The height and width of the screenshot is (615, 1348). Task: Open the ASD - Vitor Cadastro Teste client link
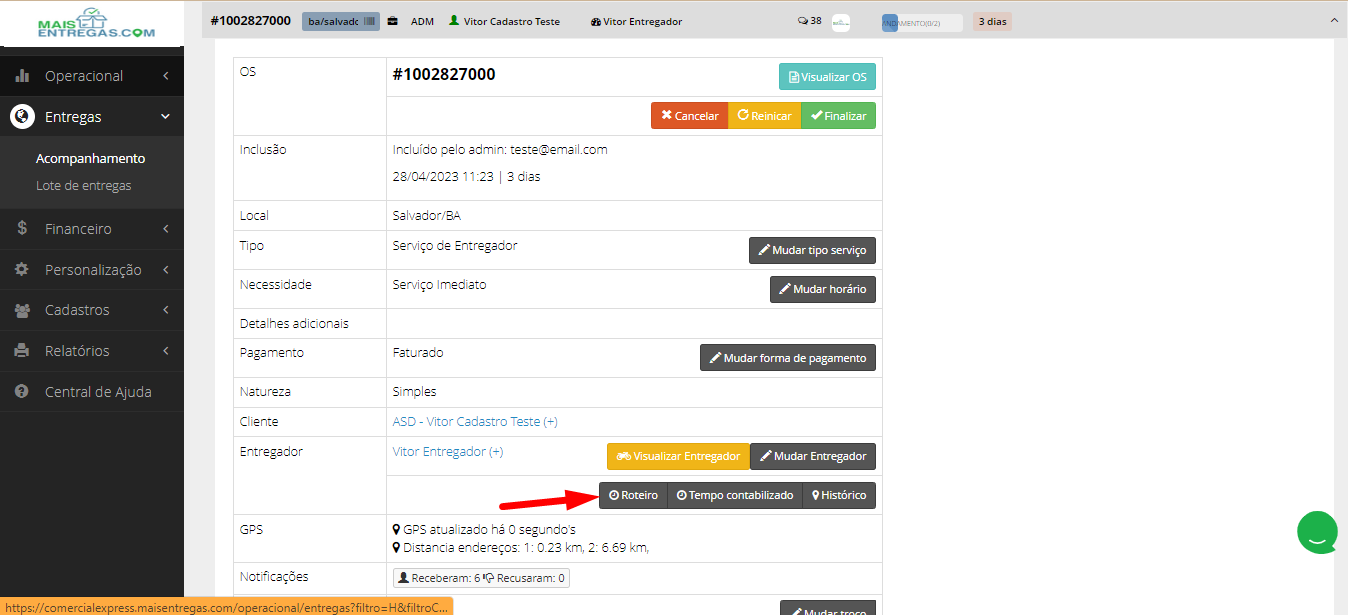click(x=475, y=422)
